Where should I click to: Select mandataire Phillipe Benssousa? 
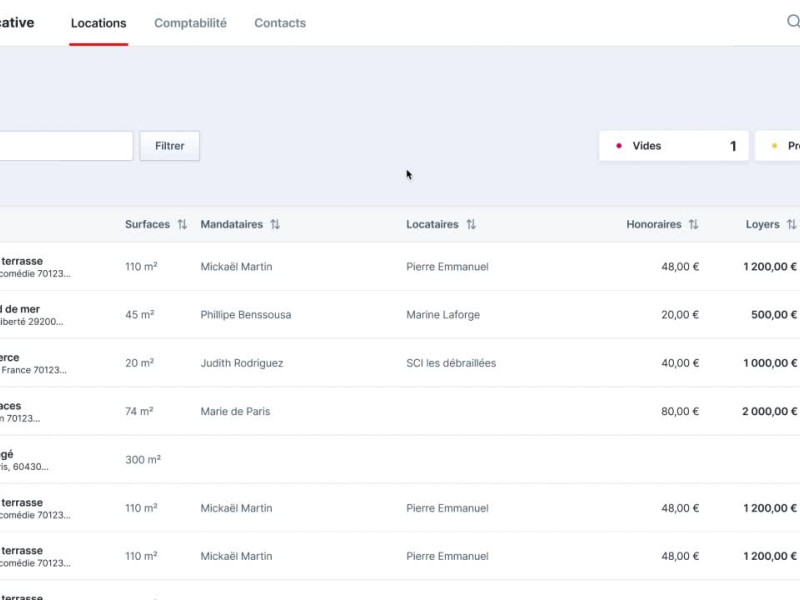[x=245, y=315]
